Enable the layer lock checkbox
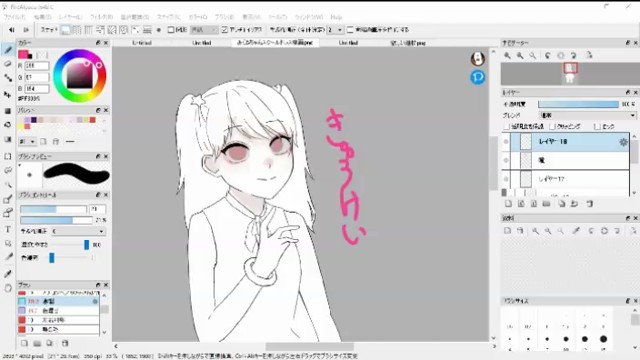Screen dimensions: 640x360 pyautogui.click(x=597, y=127)
